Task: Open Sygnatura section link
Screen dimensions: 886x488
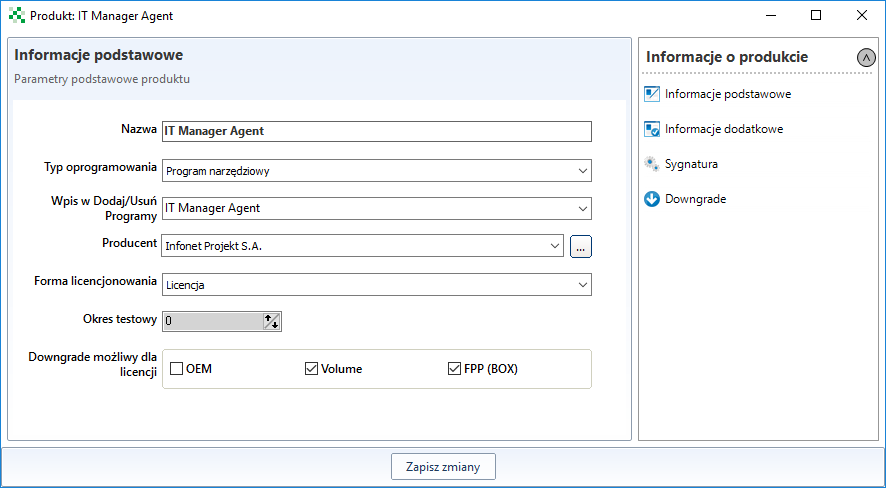Action: tap(691, 164)
